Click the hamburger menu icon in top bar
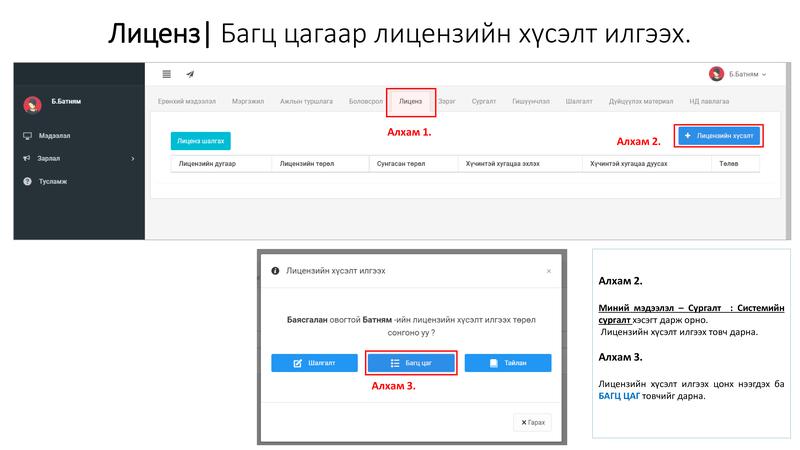Viewport: 800px width, 450px height. 166,74
